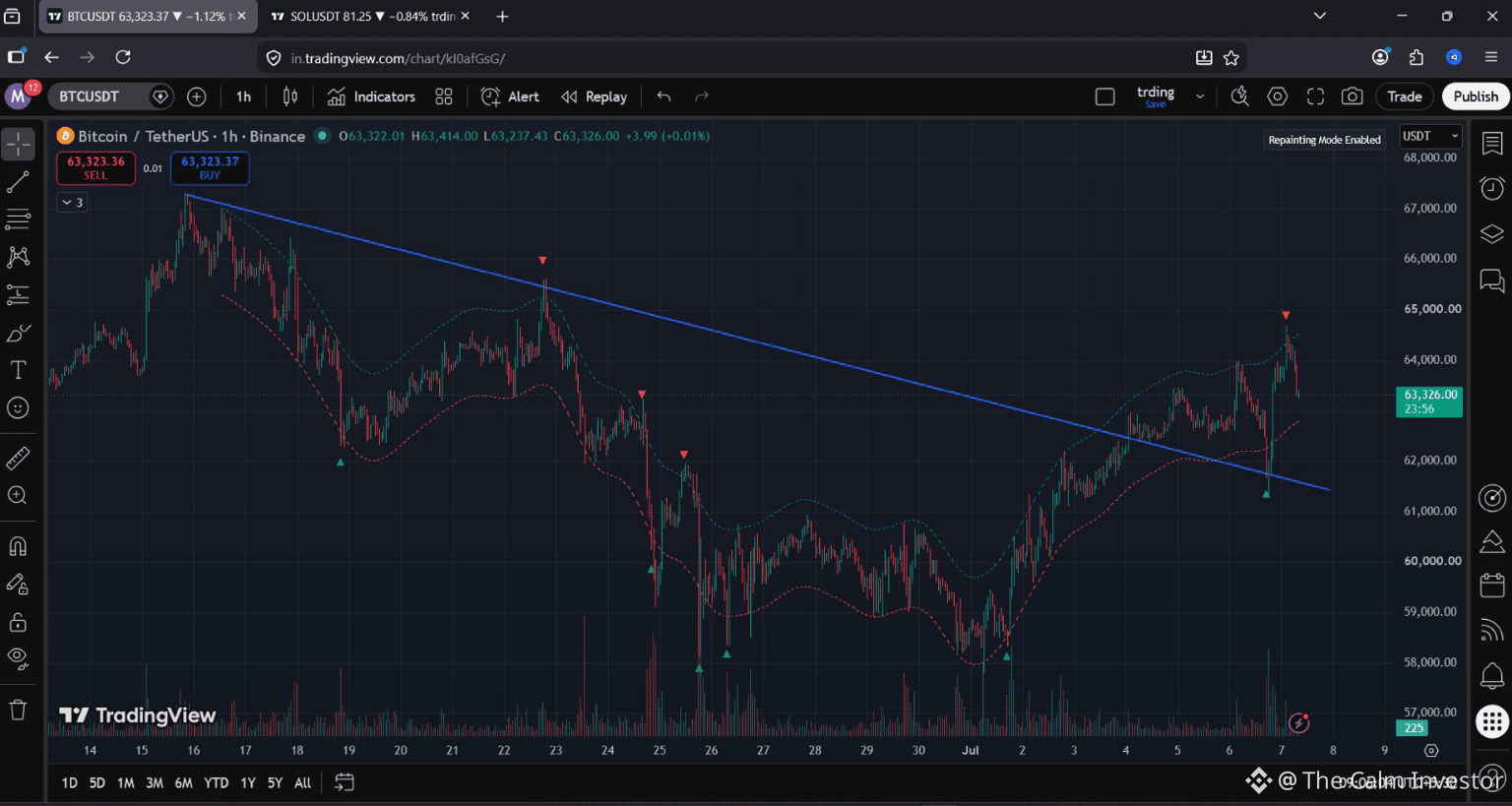Select the trend line drawing tool

[x=18, y=182]
